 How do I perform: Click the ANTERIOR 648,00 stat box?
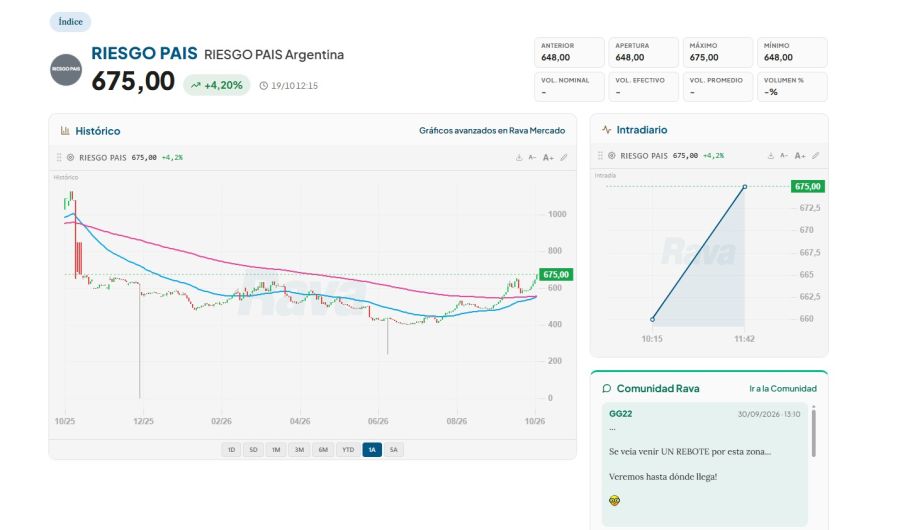(569, 52)
